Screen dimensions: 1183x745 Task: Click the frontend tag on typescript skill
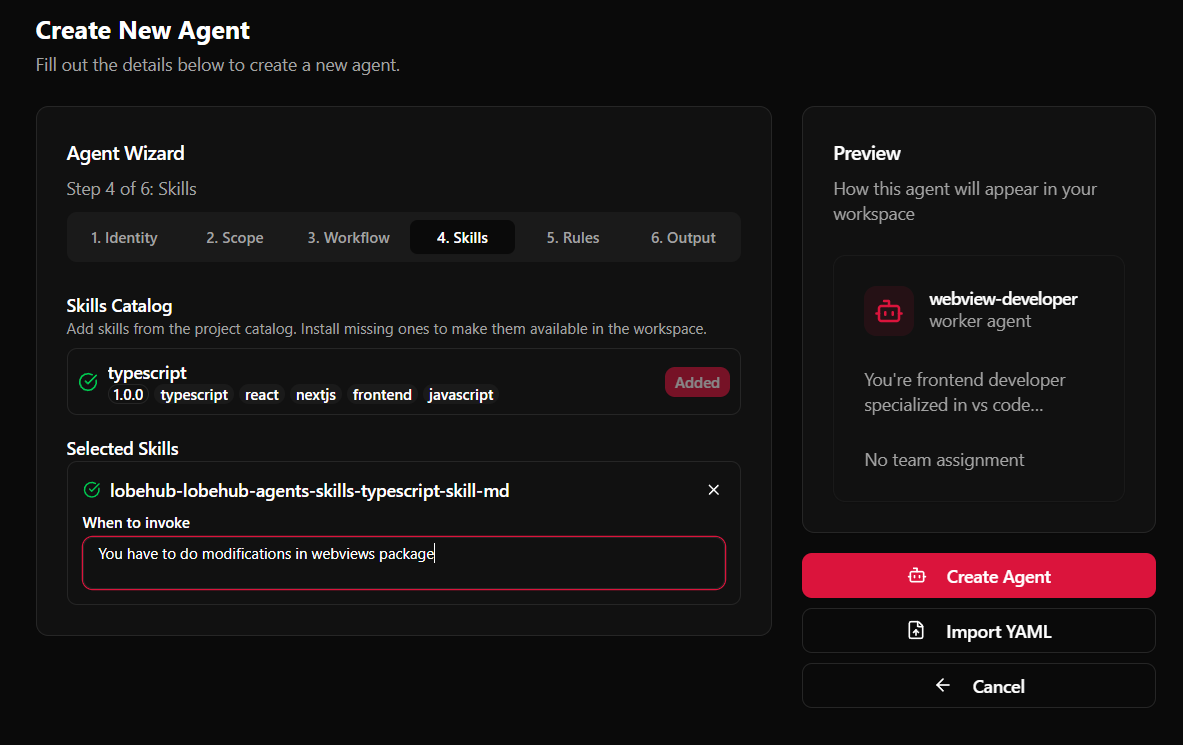point(382,395)
